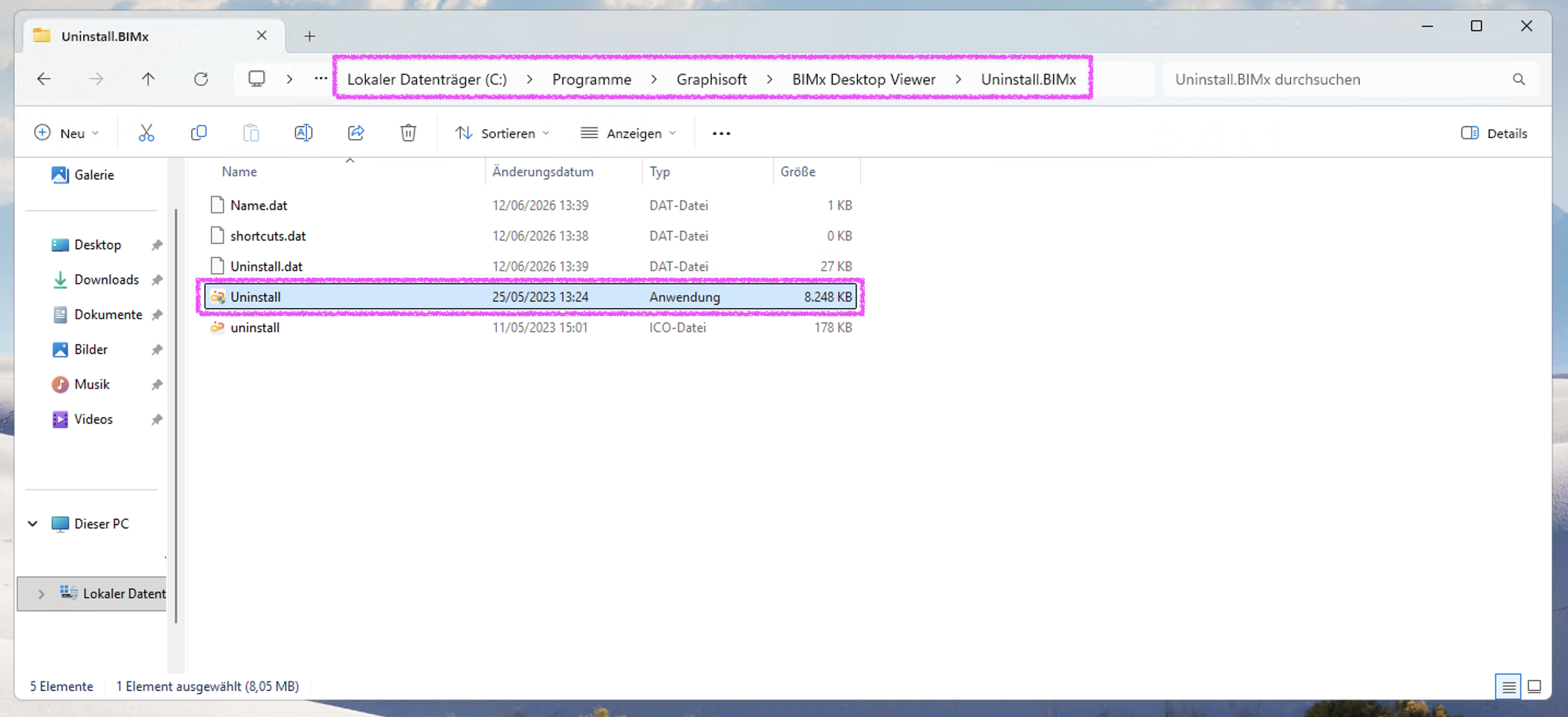Show hidden breadcrumb path via ellipsis

[321, 79]
